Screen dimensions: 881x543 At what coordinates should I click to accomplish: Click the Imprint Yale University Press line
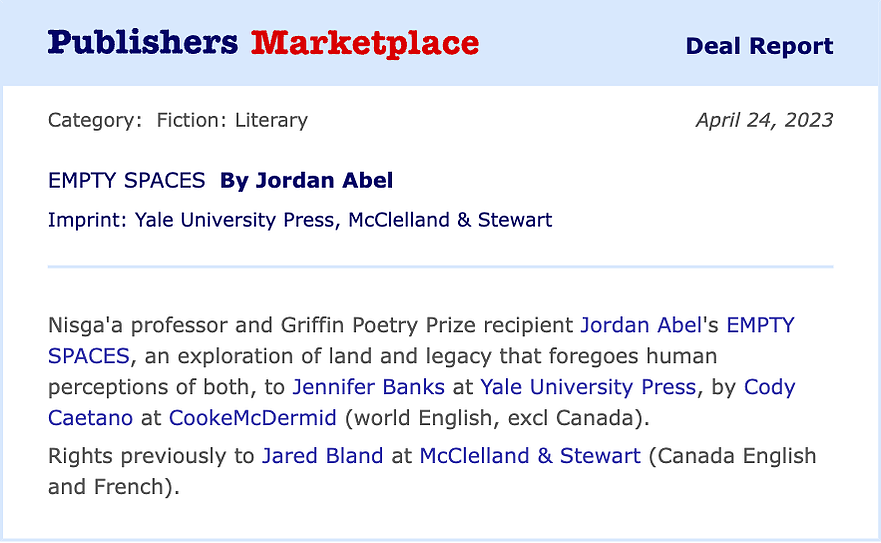(299, 220)
